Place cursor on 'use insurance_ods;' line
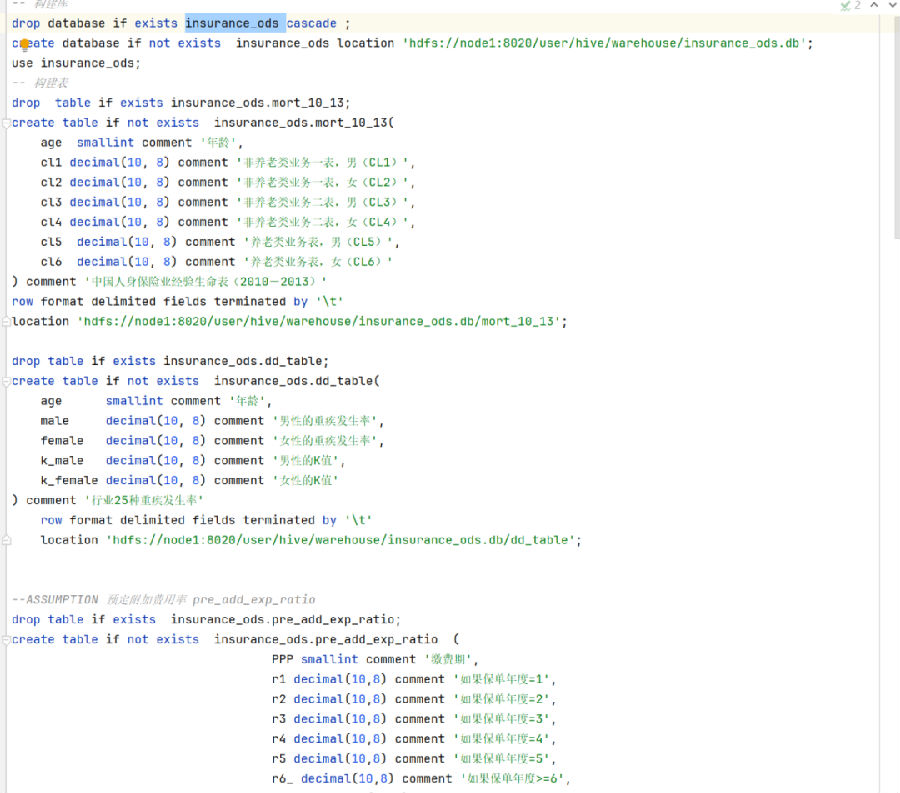 pos(76,63)
